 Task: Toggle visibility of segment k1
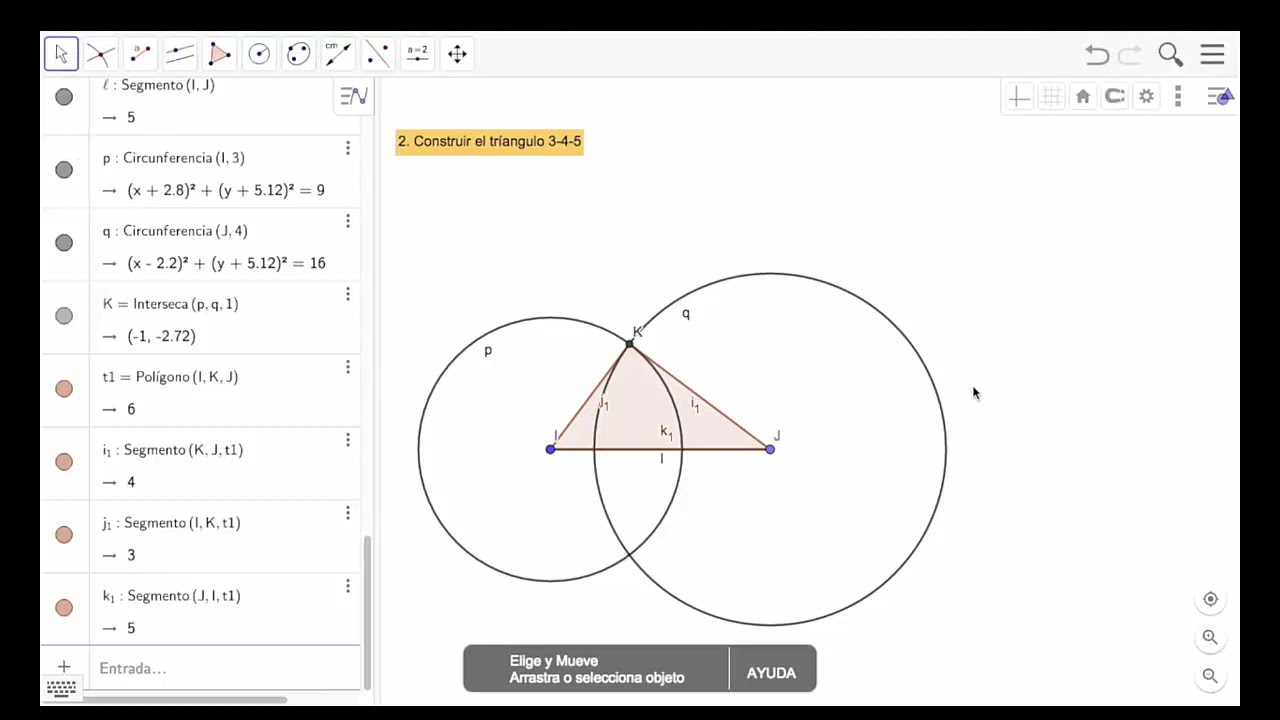pyautogui.click(x=64, y=608)
